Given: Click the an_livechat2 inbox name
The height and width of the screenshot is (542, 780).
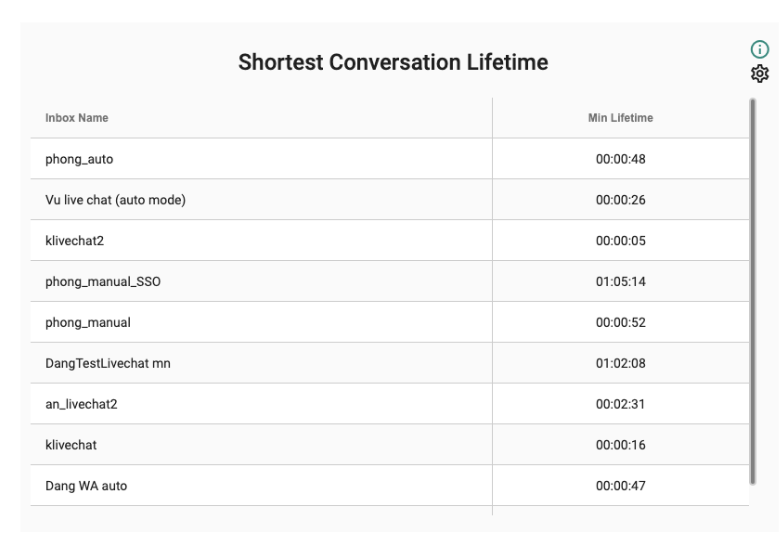Looking at the screenshot, I should click(x=81, y=404).
